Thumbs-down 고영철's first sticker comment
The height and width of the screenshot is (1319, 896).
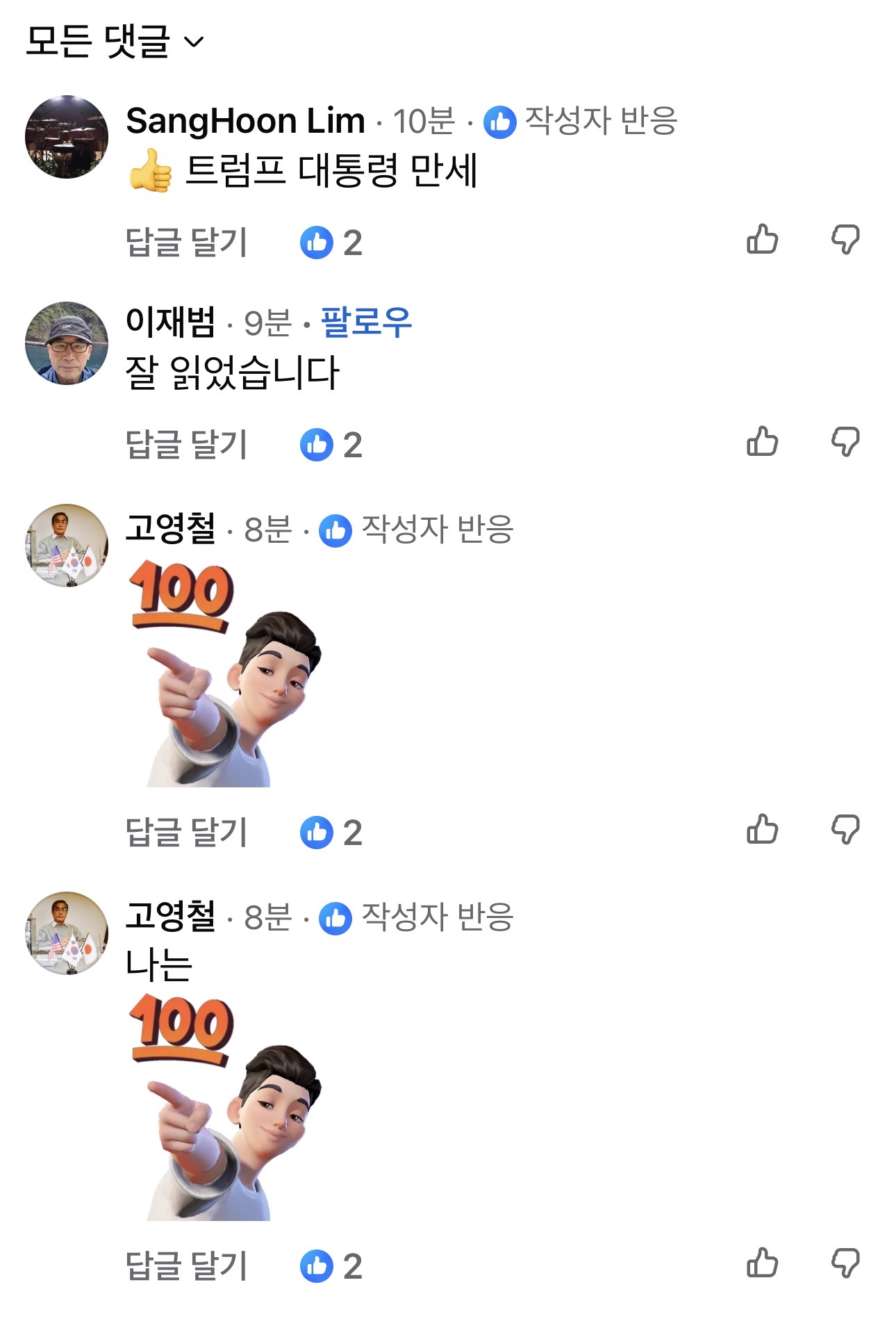click(845, 830)
